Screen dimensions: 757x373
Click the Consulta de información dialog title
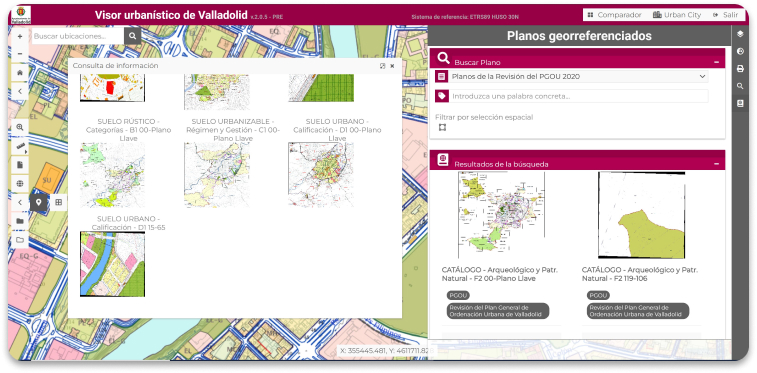(115, 66)
